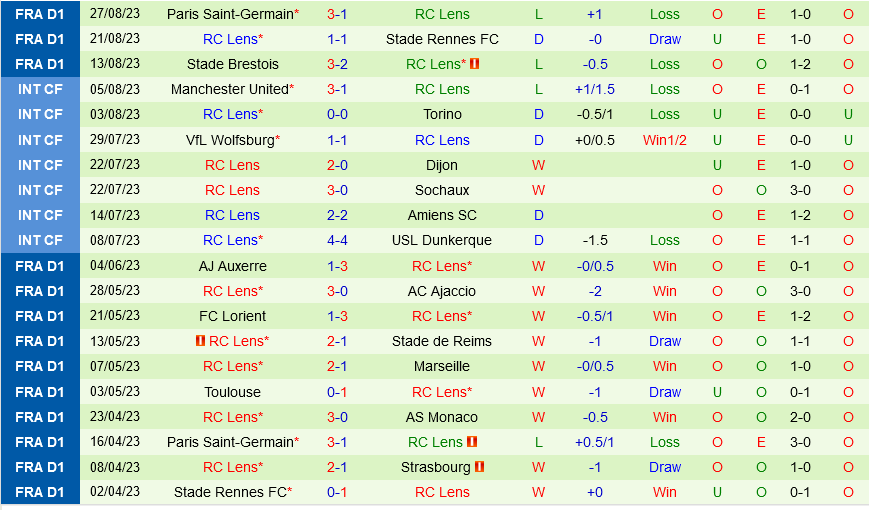Select the Torino team name
869x510 pixels.
(442, 114)
